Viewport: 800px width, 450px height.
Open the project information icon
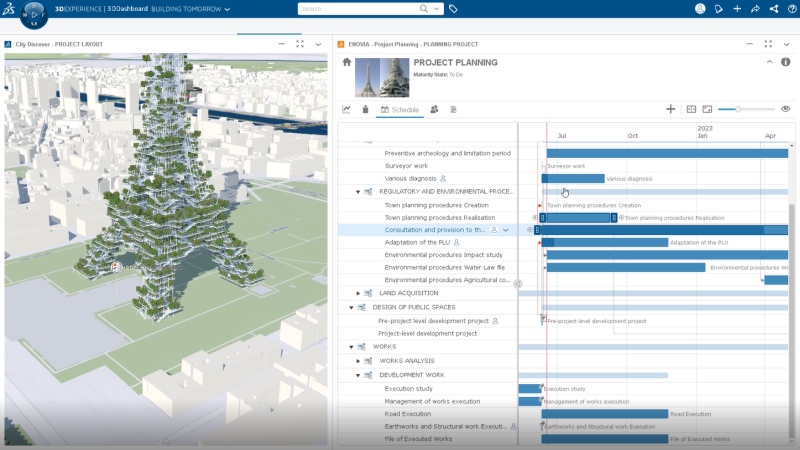pos(785,62)
